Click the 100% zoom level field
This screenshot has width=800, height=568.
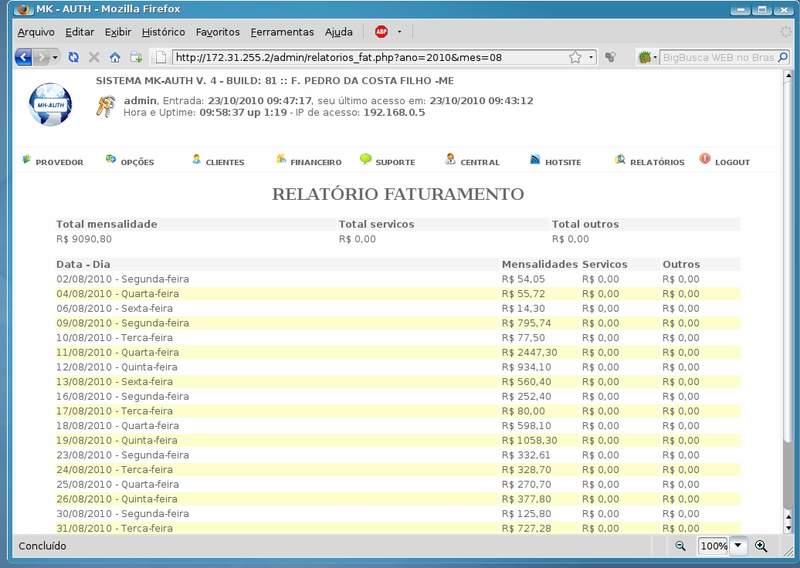(x=713, y=546)
